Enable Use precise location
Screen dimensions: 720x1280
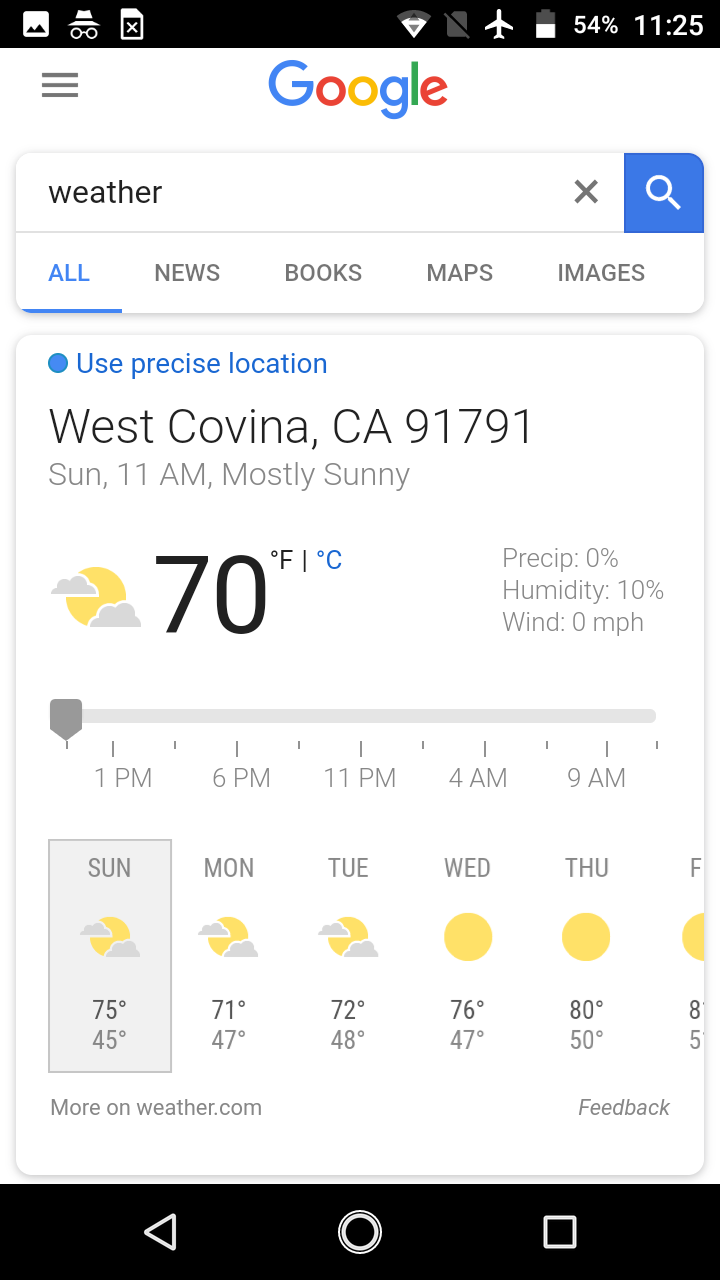coord(188,364)
